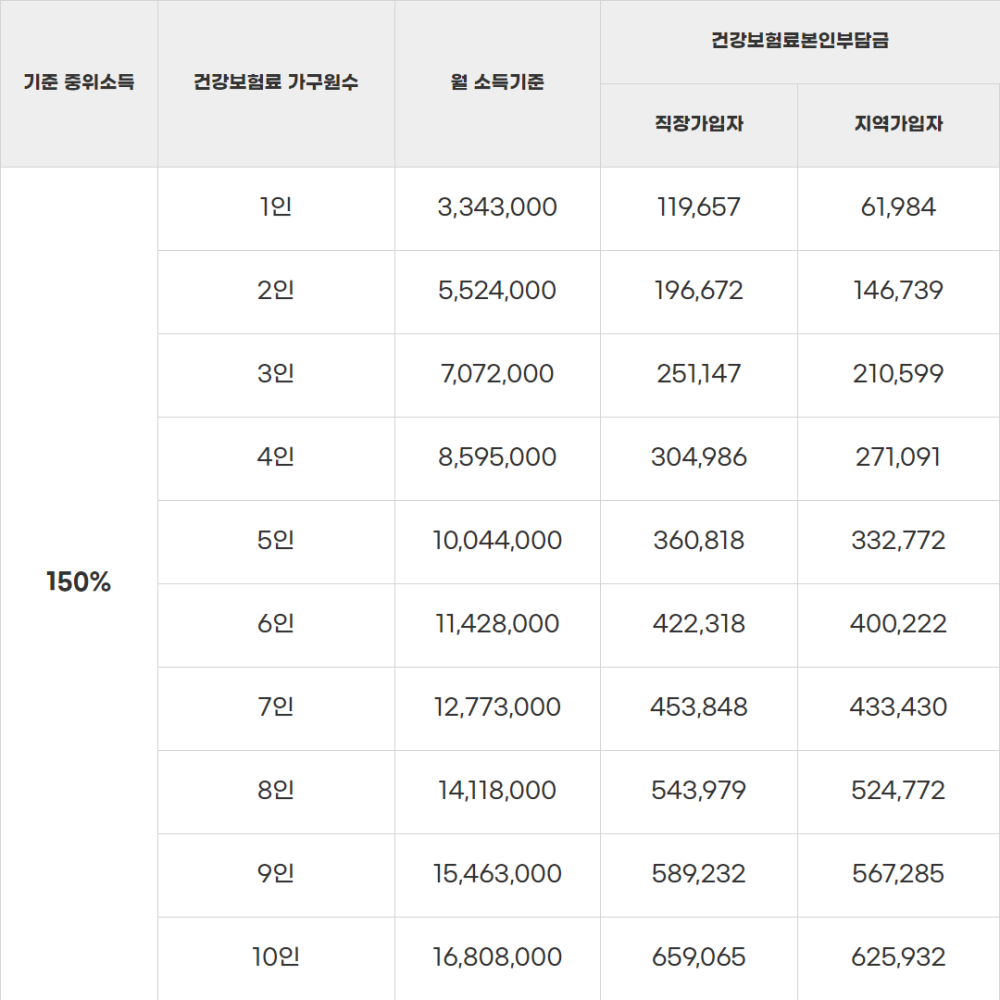The width and height of the screenshot is (1000, 1000).
Task: Click the 지역가입자 sub-header
Action: 898,125
